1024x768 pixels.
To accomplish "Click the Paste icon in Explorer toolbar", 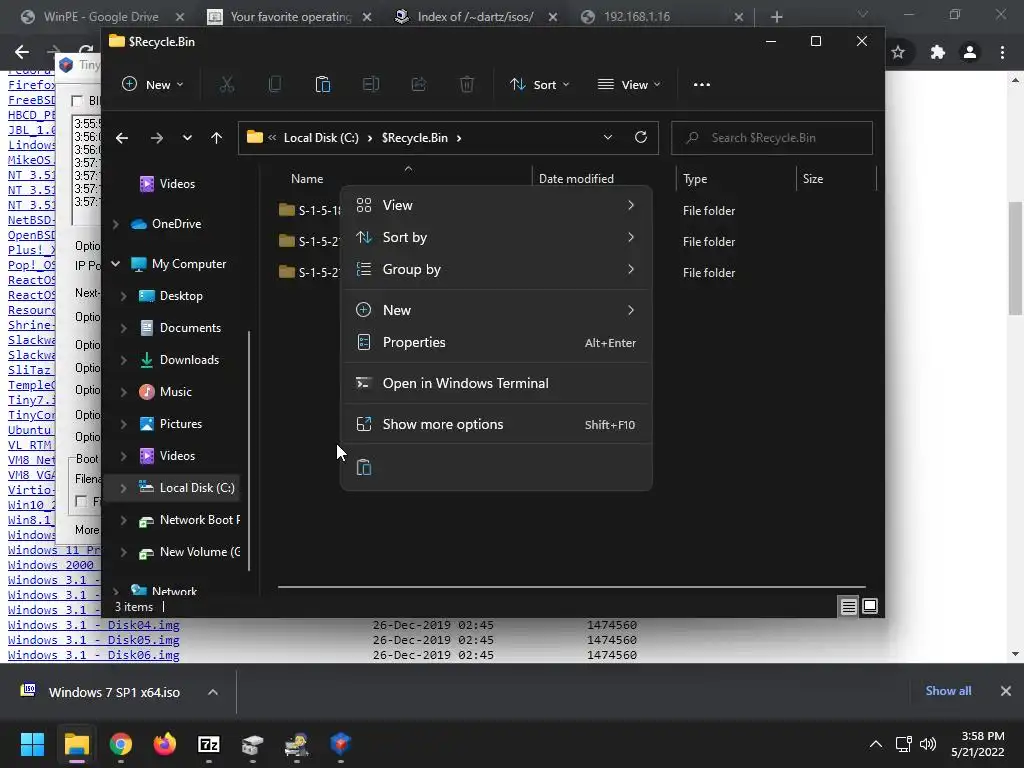I will 323,84.
